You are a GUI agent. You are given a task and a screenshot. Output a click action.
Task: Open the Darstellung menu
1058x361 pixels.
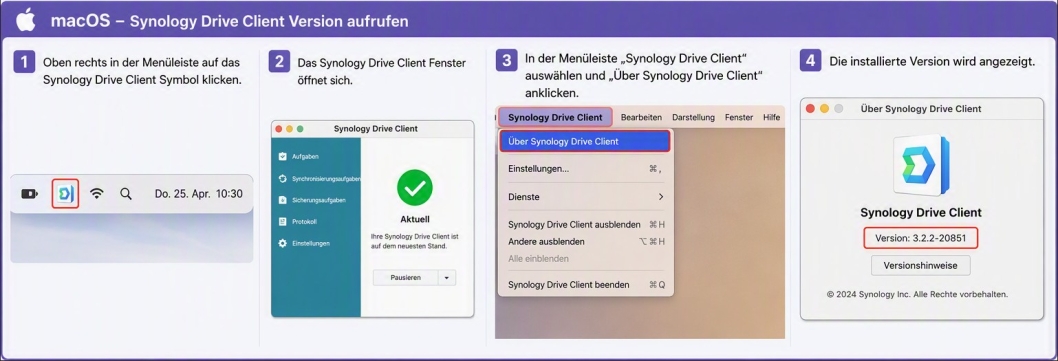[x=693, y=117]
